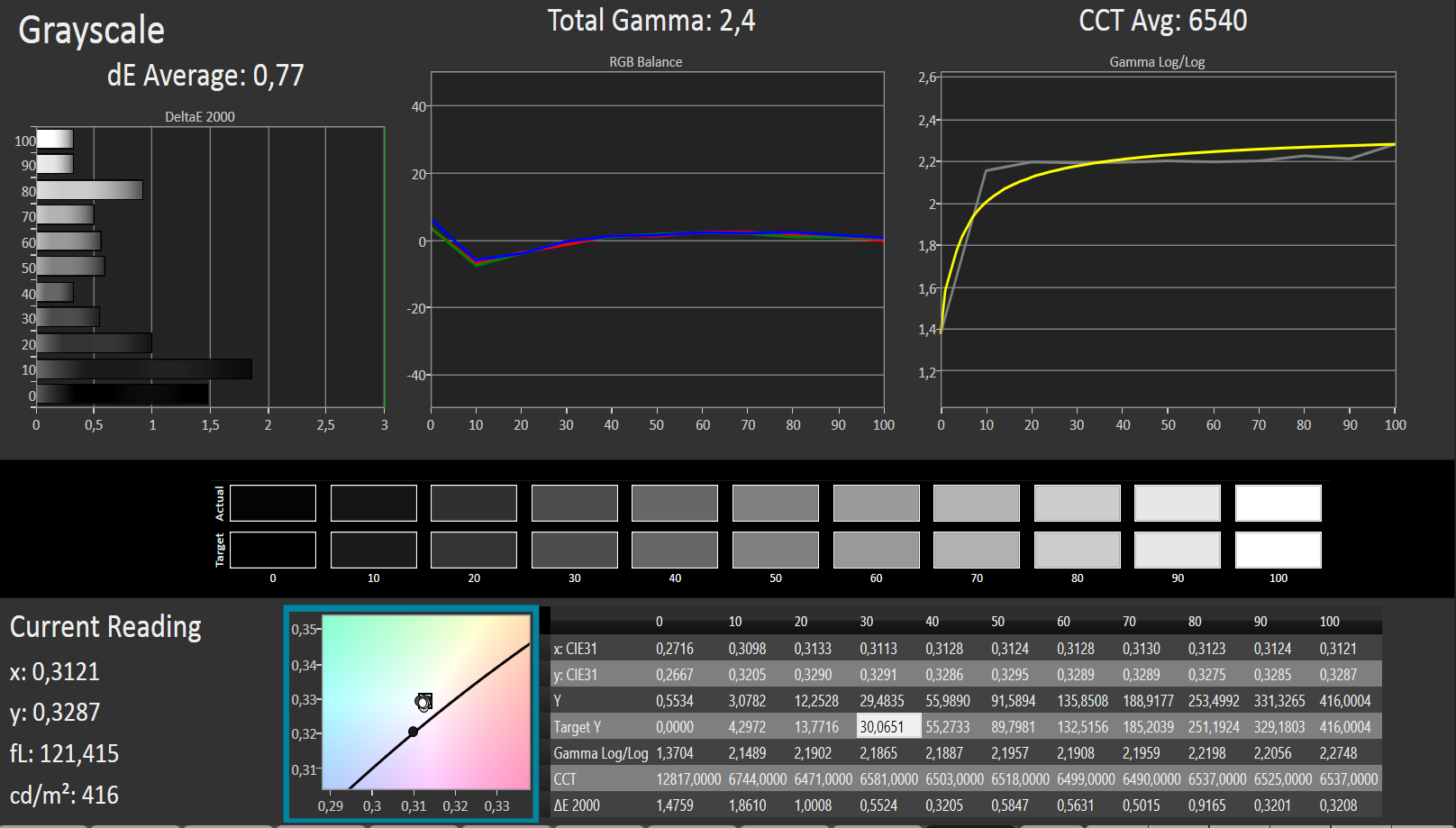Select the Target swatch at 40

click(x=675, y=550)
